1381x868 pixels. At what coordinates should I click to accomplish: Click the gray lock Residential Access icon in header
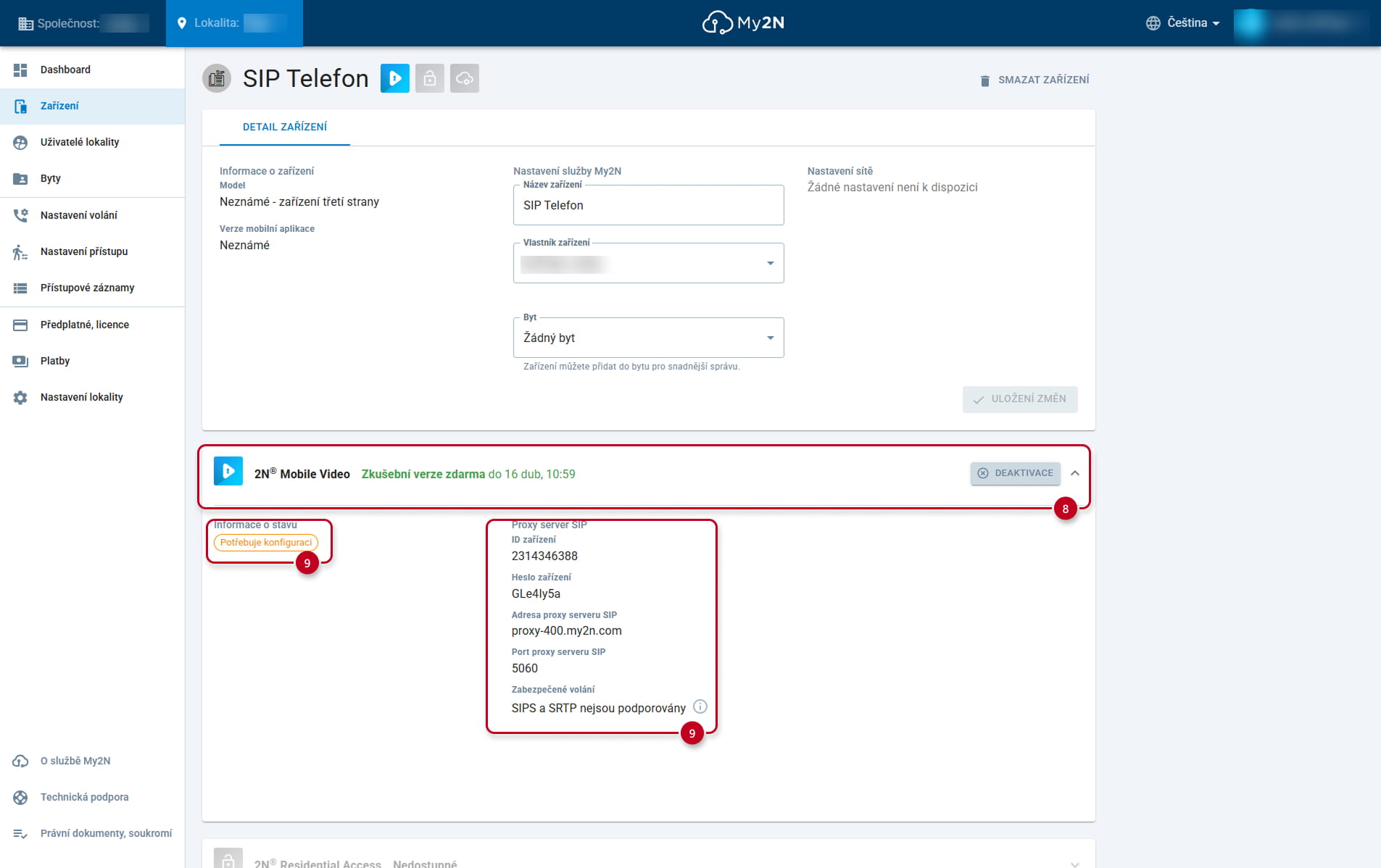[x=430, y=78]
